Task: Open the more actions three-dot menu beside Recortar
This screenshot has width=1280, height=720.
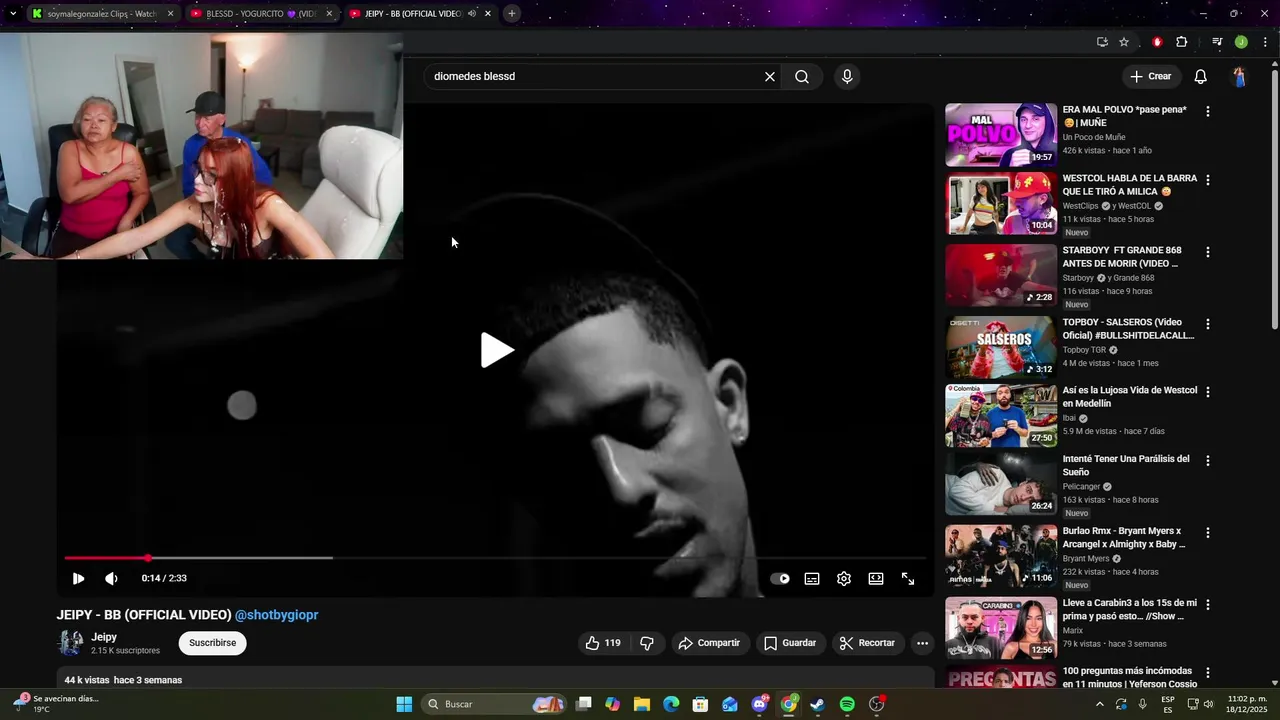Action: tap(922, 643)
